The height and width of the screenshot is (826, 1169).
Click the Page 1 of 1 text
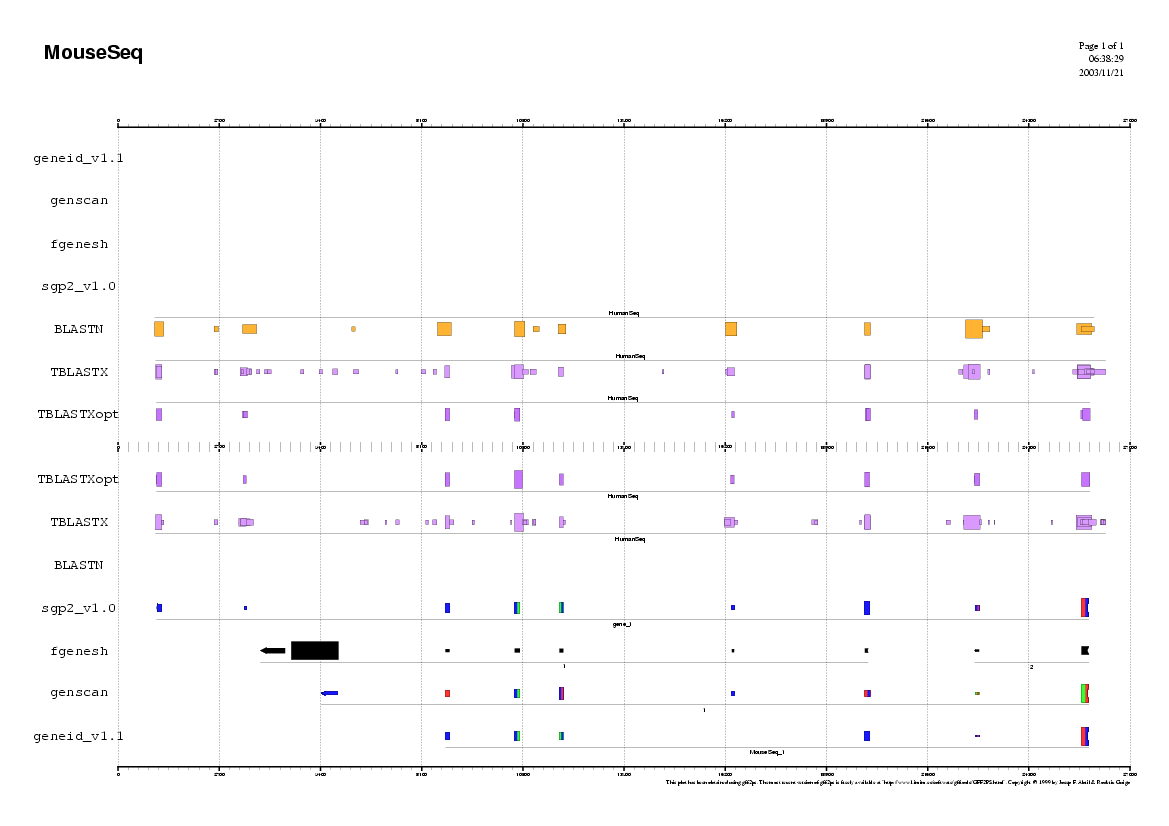click(x=1100, y=46)
